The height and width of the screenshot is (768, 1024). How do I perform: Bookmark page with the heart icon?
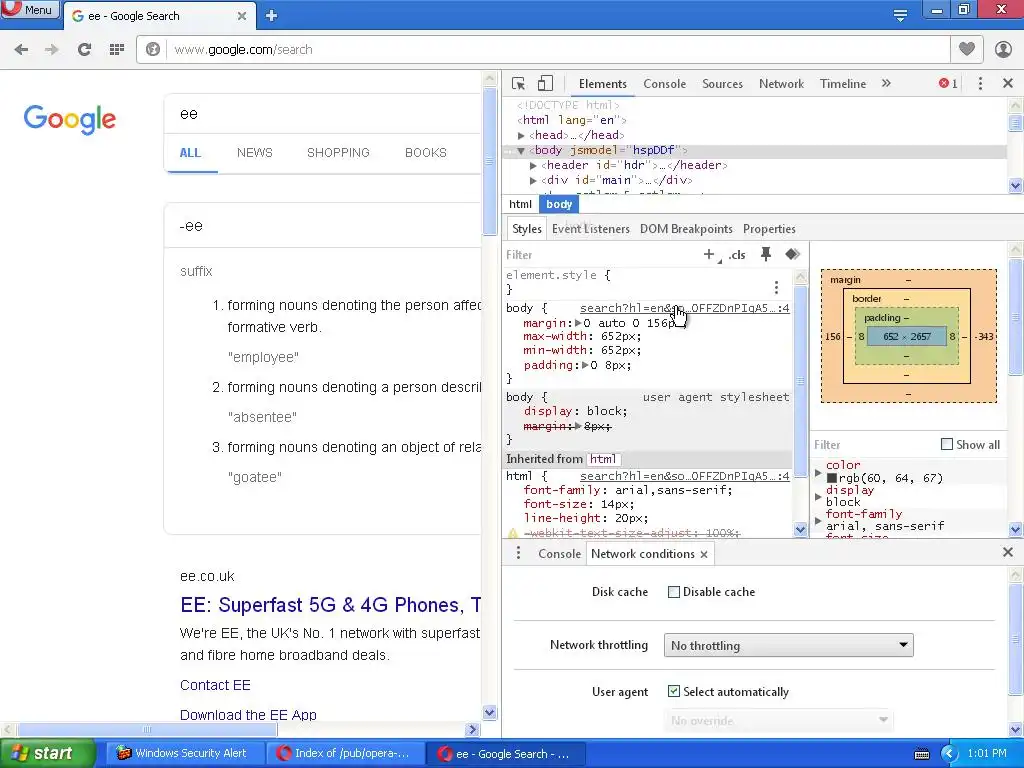(967, 49)
